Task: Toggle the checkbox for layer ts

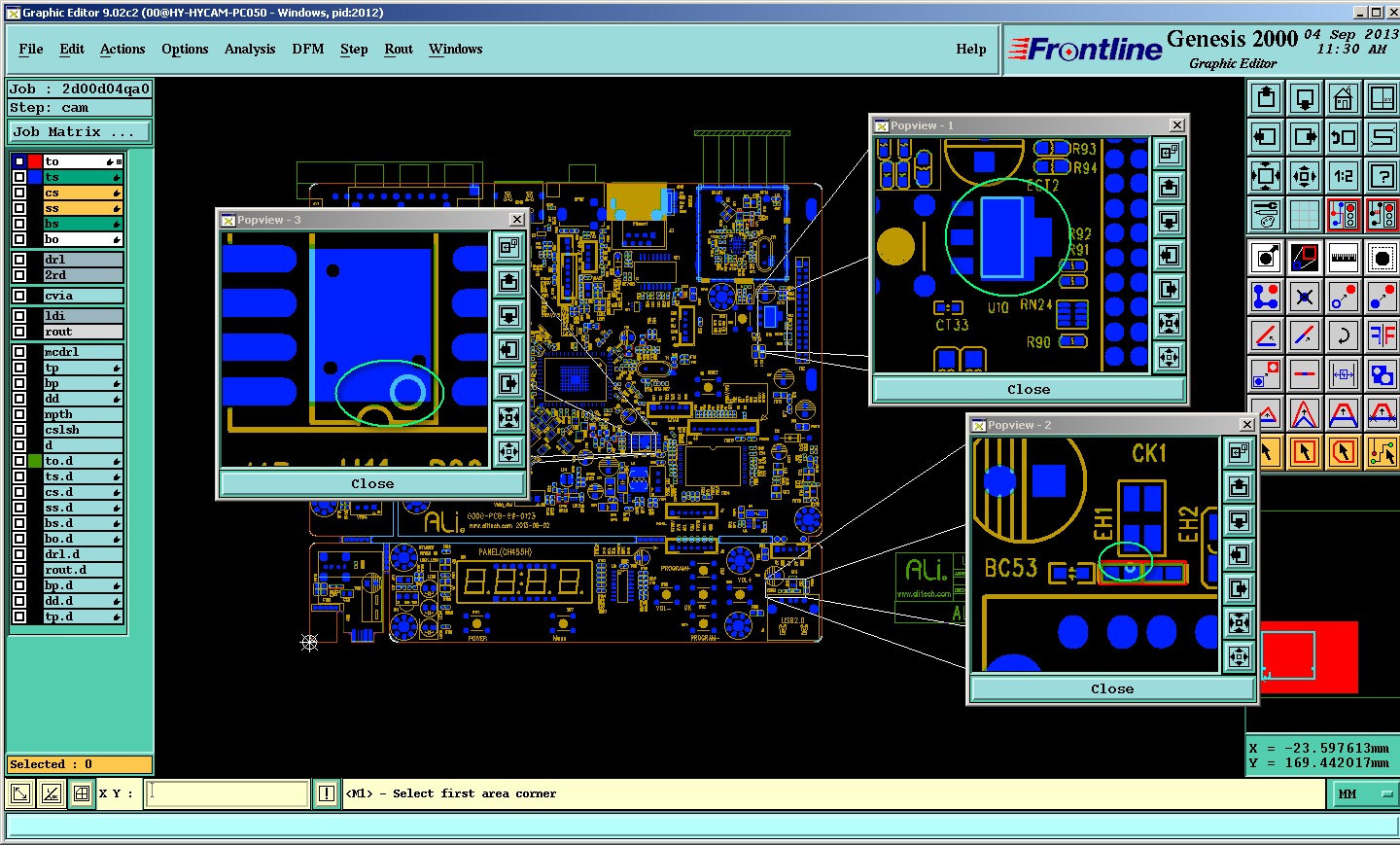Action: coord(19,177)
